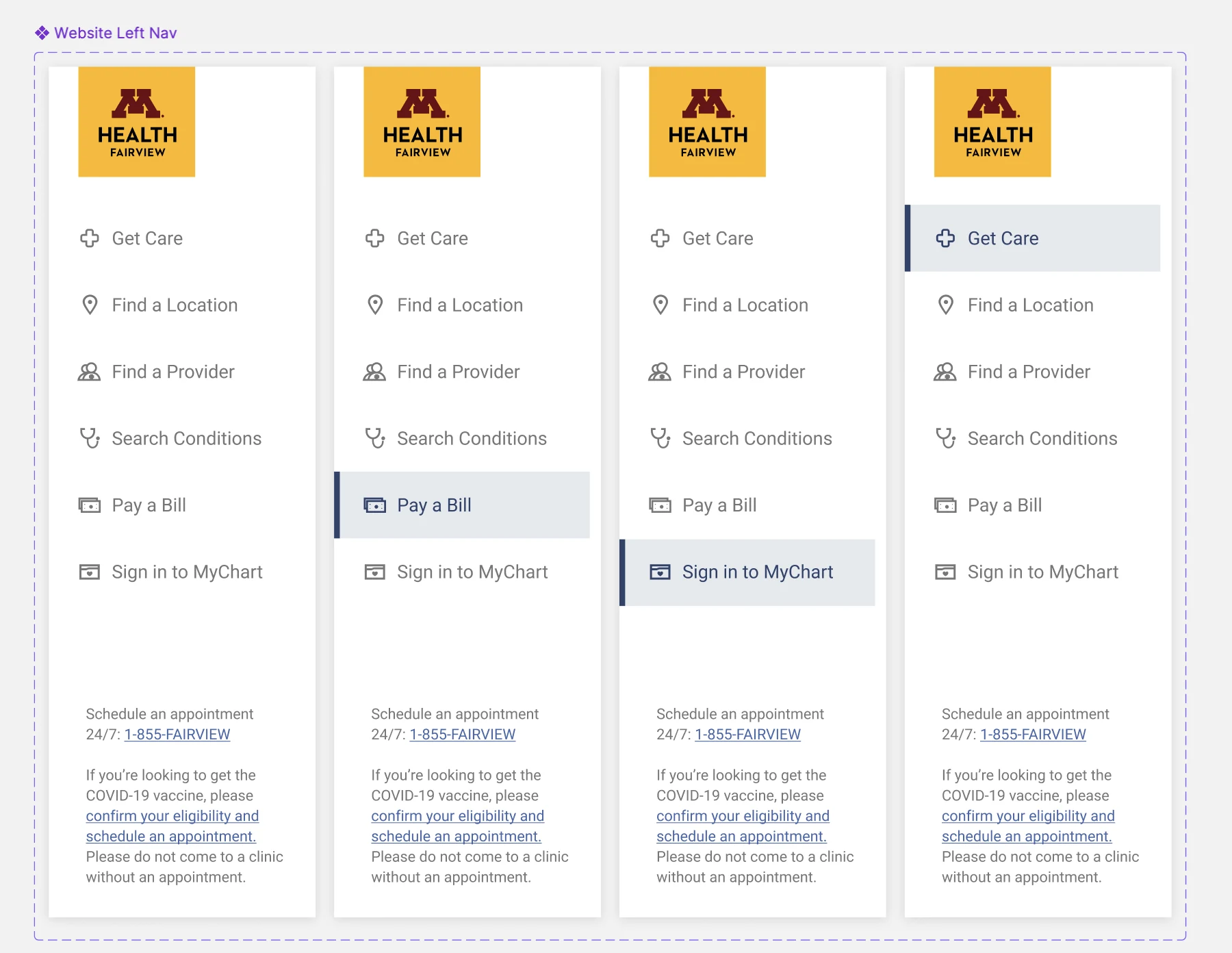The width and height of the screenshot is (1232, 953).
Task: Click M Health Fairview logo in first panel
Action: coord(137,122)
